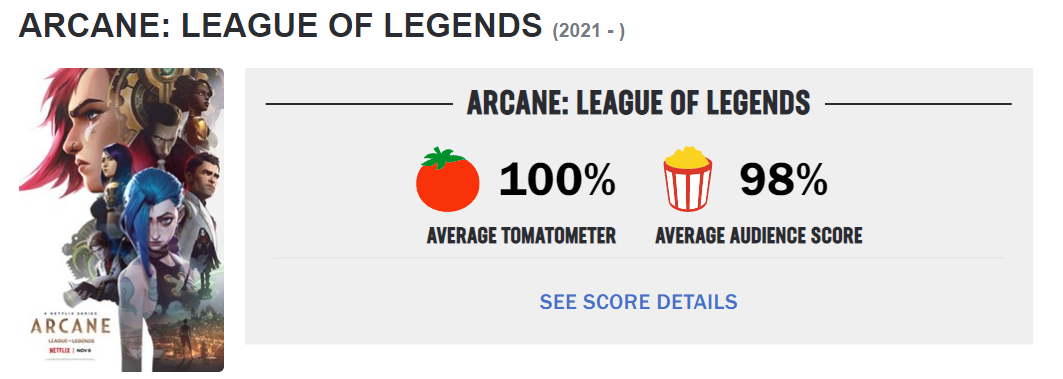The width and height of the screenshot is (1063, 379).
Task: Click the top page heading Arcane: League of Legends
Action: (x=281, y=26)
